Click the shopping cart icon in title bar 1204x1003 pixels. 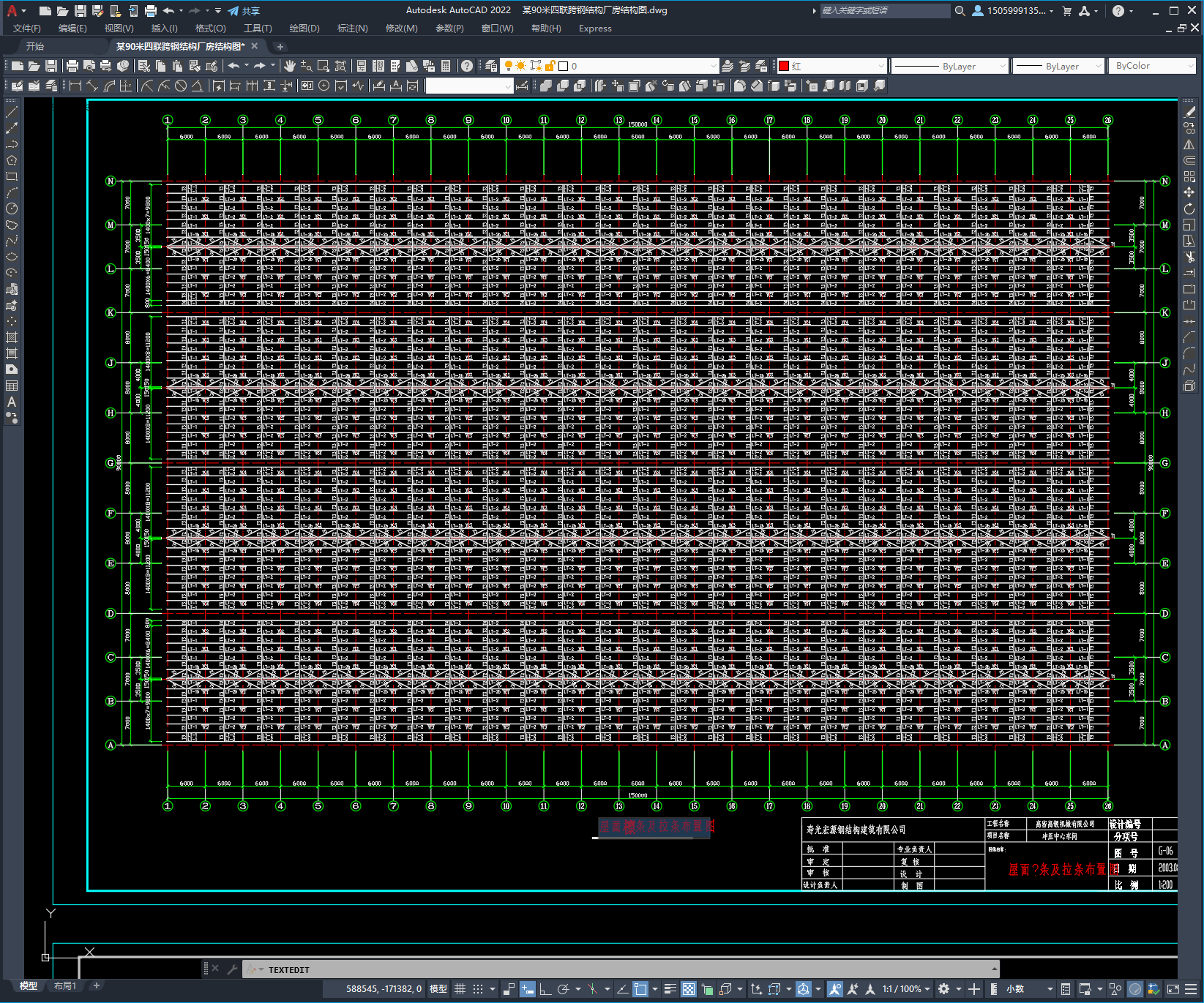(x=1066, y=11)
